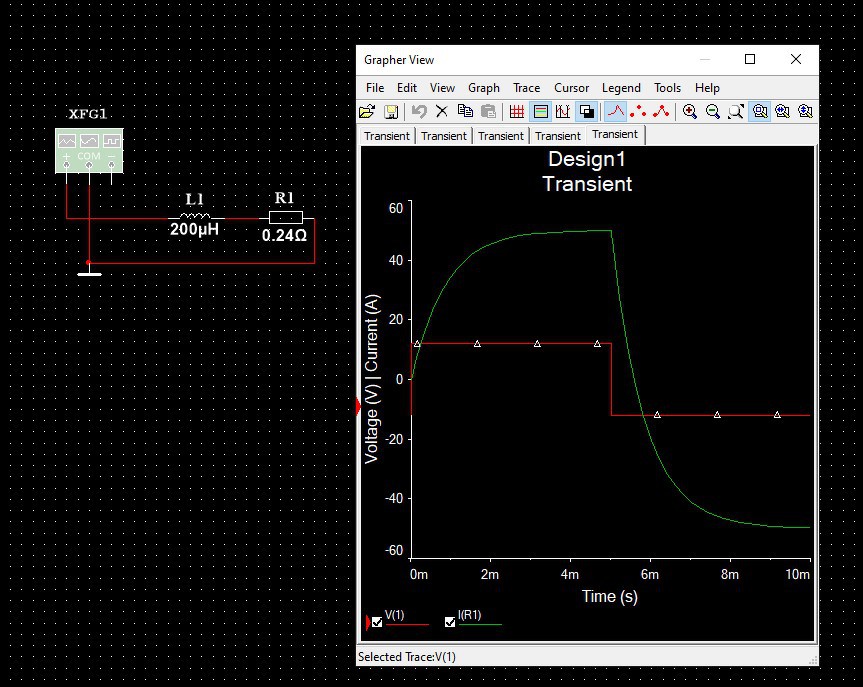Screen dimensions: 863x687
Task: Open the File menu
Action: [x=375, y=88]
